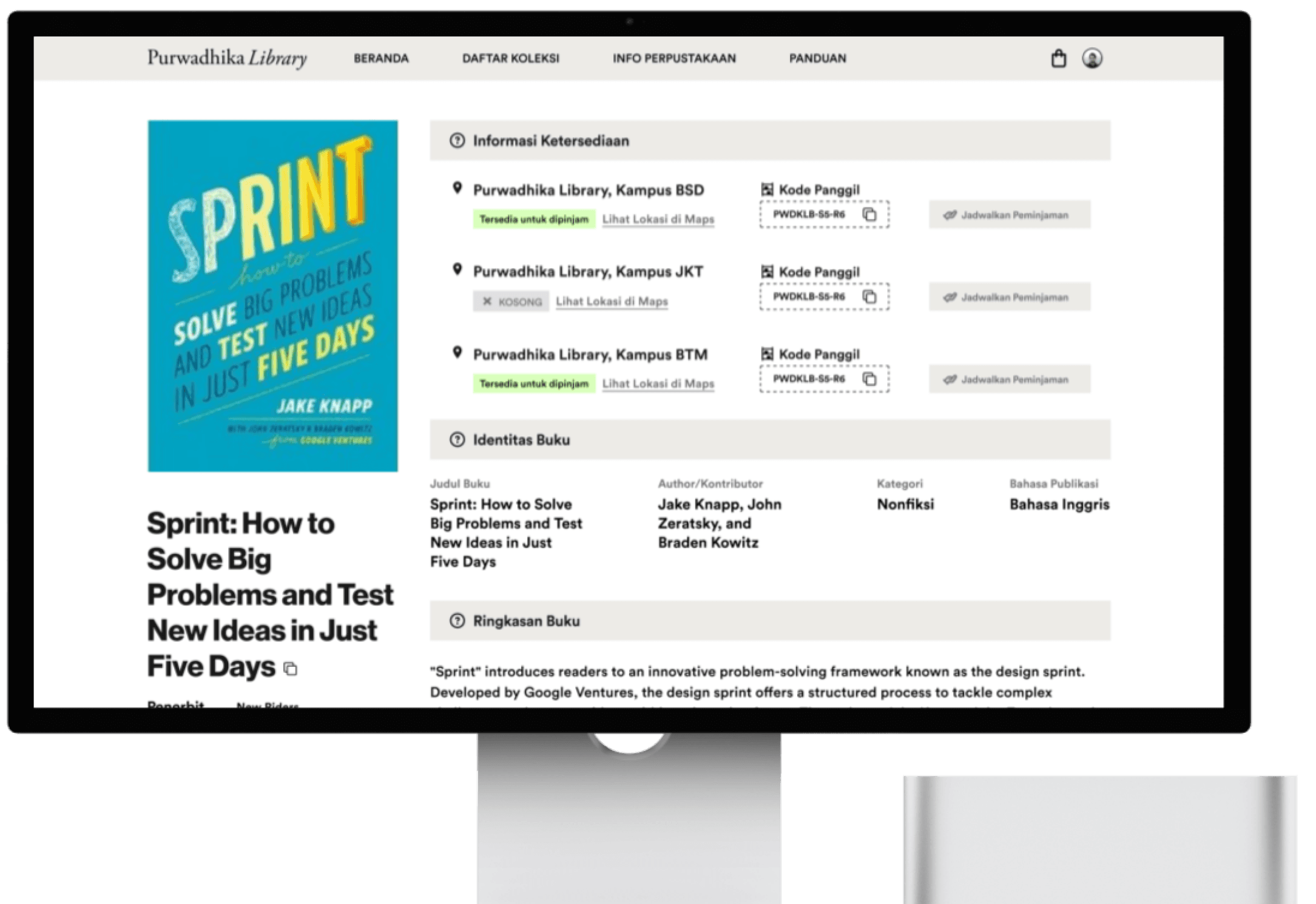
Task: Click the PWDKLB-S5-R6 code for Kampus JKT
Action: pos(808,297)
